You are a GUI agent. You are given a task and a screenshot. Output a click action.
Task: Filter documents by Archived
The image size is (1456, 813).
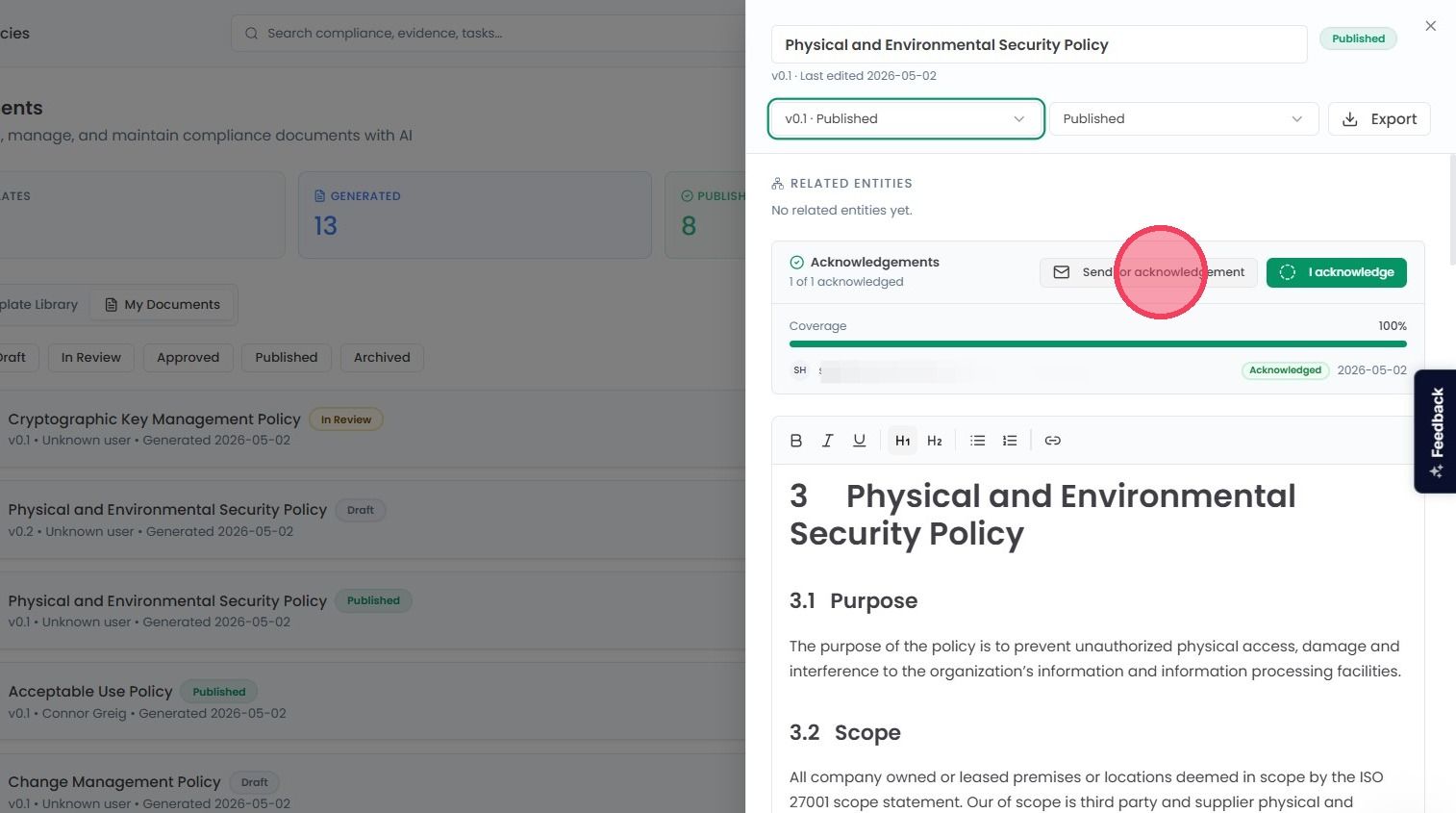382,358
